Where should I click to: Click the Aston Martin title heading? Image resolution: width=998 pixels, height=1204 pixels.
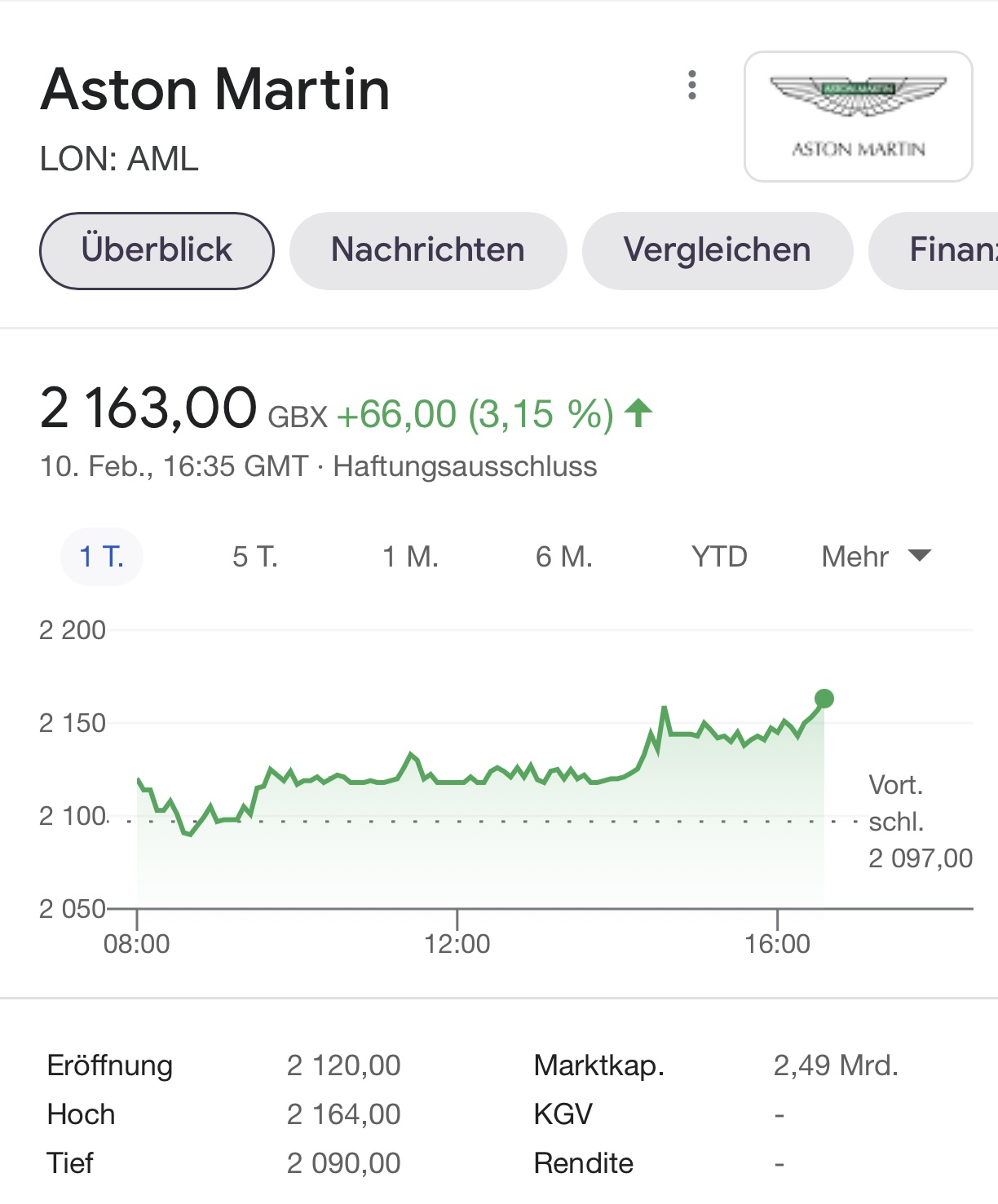[215, 89]
